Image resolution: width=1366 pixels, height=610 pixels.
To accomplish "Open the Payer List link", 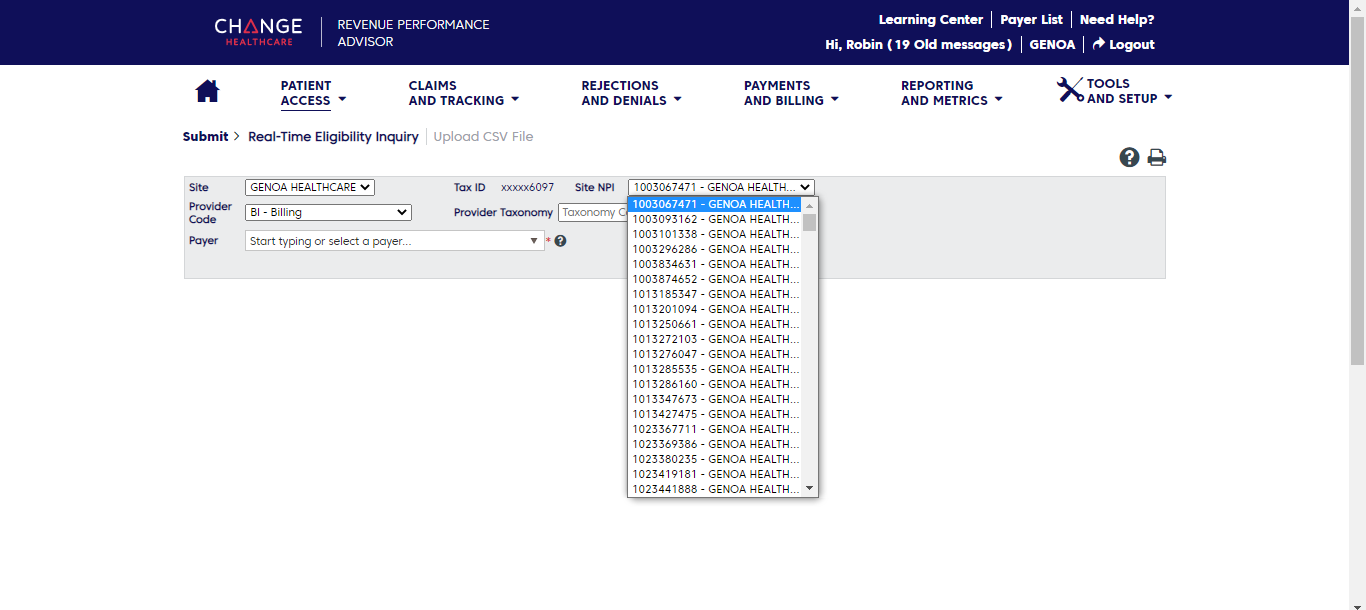I will point(1031,20).
